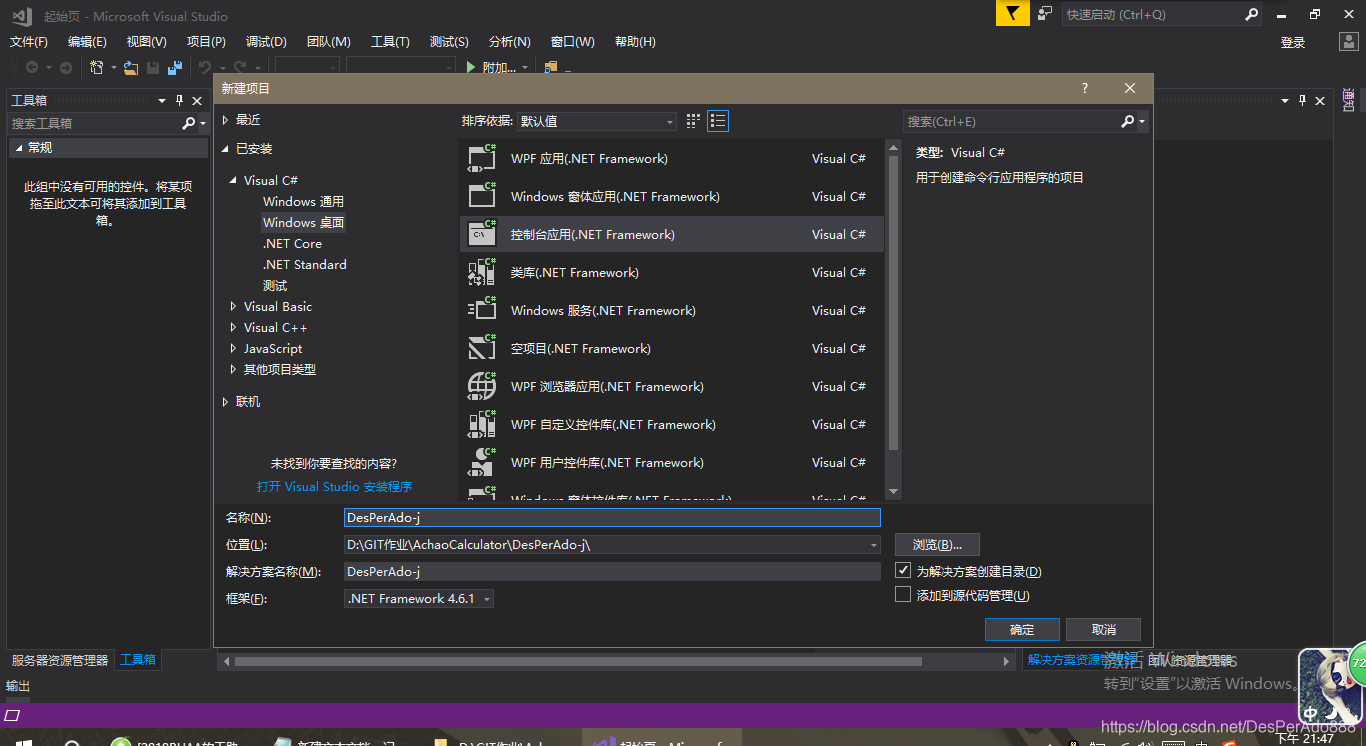This screenshot has width=1366, height=746.
Task: Click the Save All icon
Action: [175, 67]
